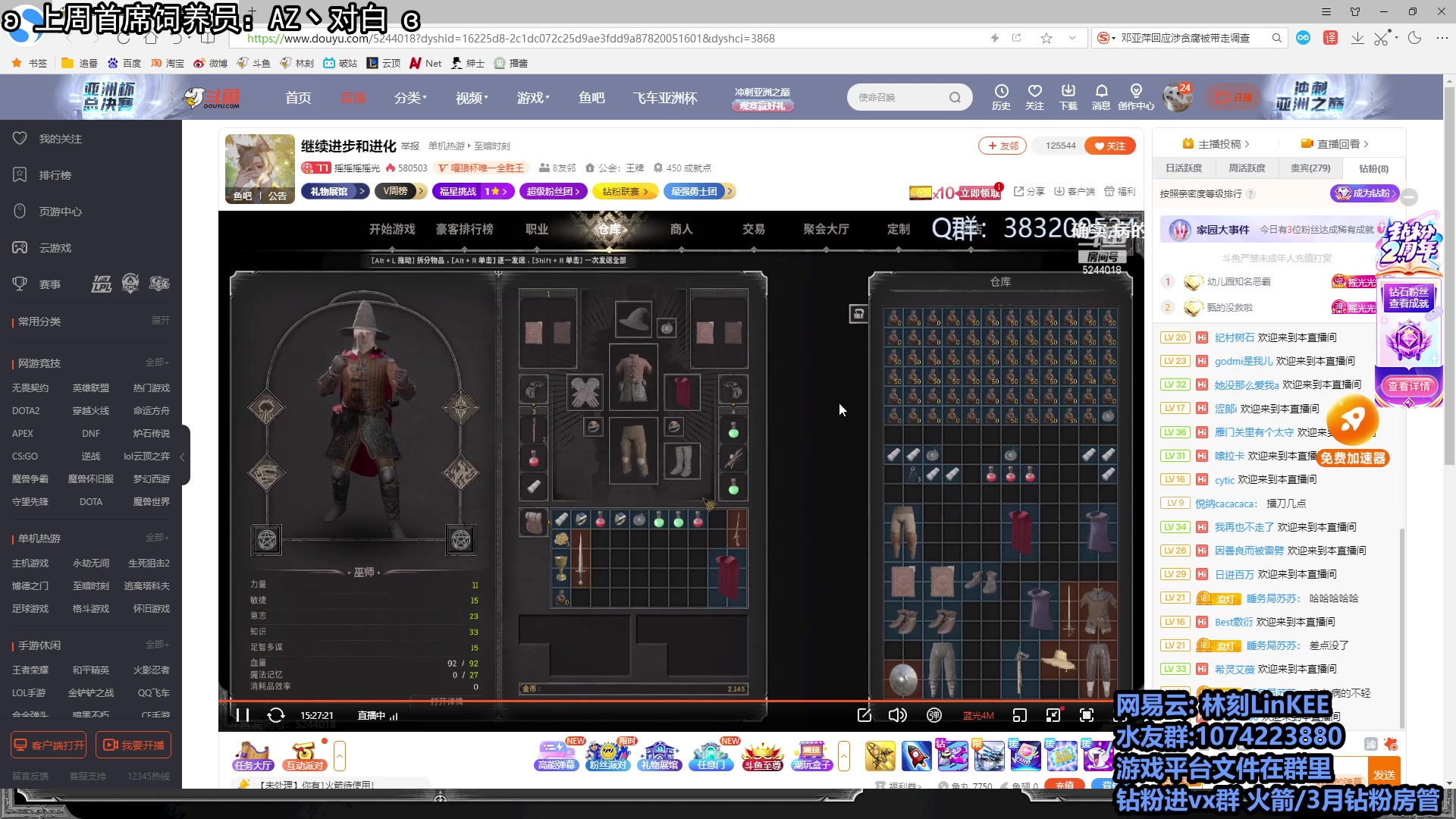The height and width of the screenshot is (819, 1456).
Task: Toggle danmaku (弹) comments in the player
Action: (934, 715)
